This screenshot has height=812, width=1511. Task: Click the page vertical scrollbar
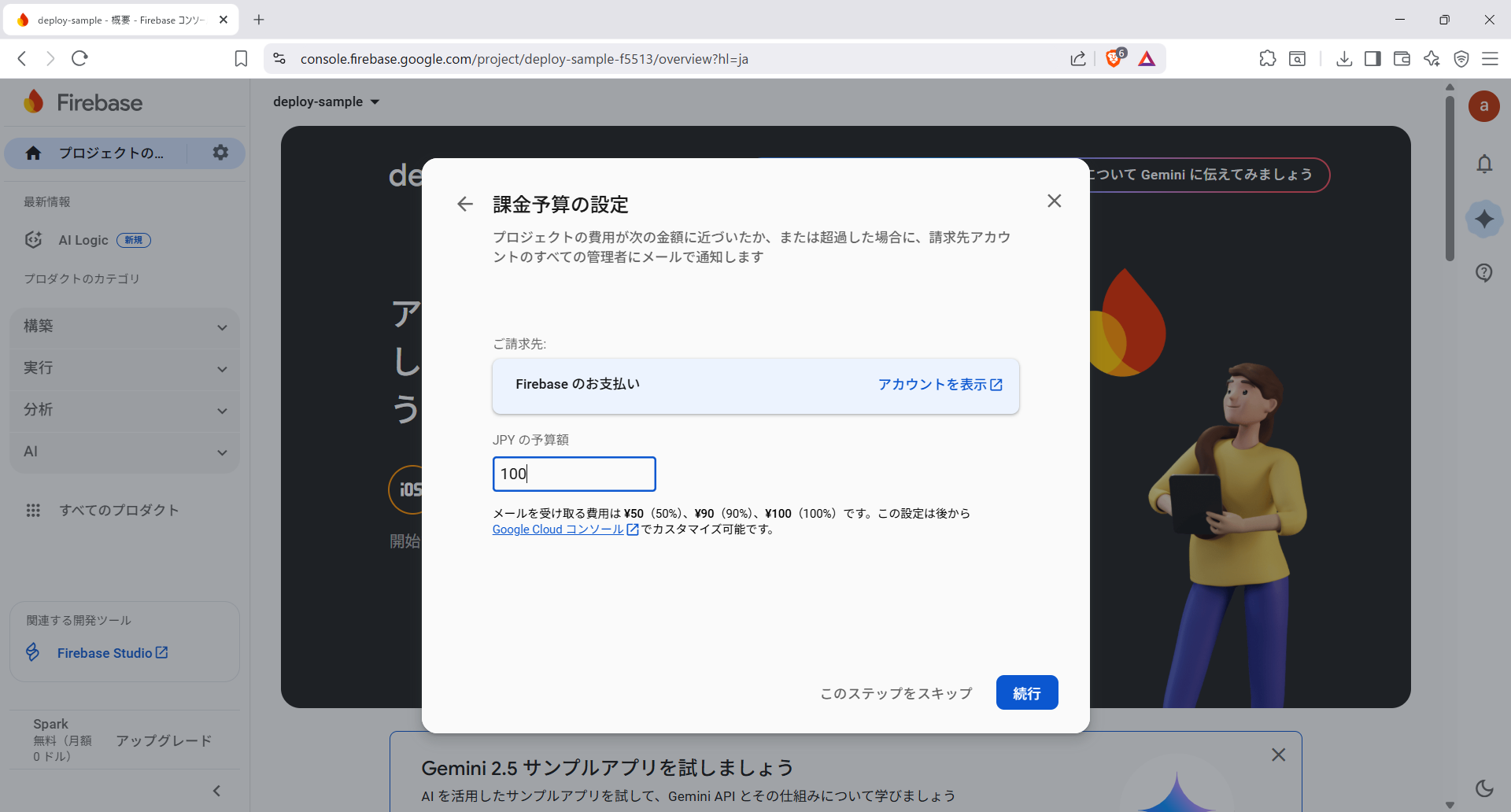(1450, 179)
